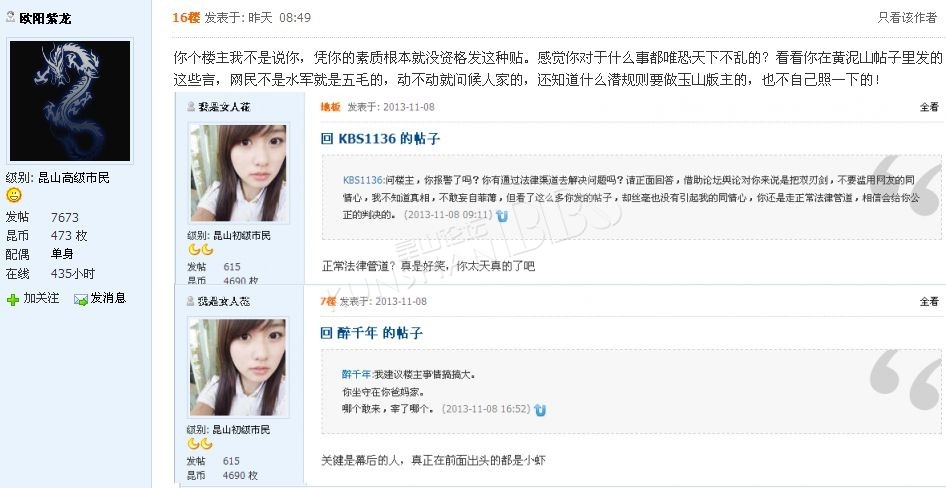This screenshot has width=946, height=488.
Task: Open the girl avatar in the lower nested post
Action: (x=238, y=367)
